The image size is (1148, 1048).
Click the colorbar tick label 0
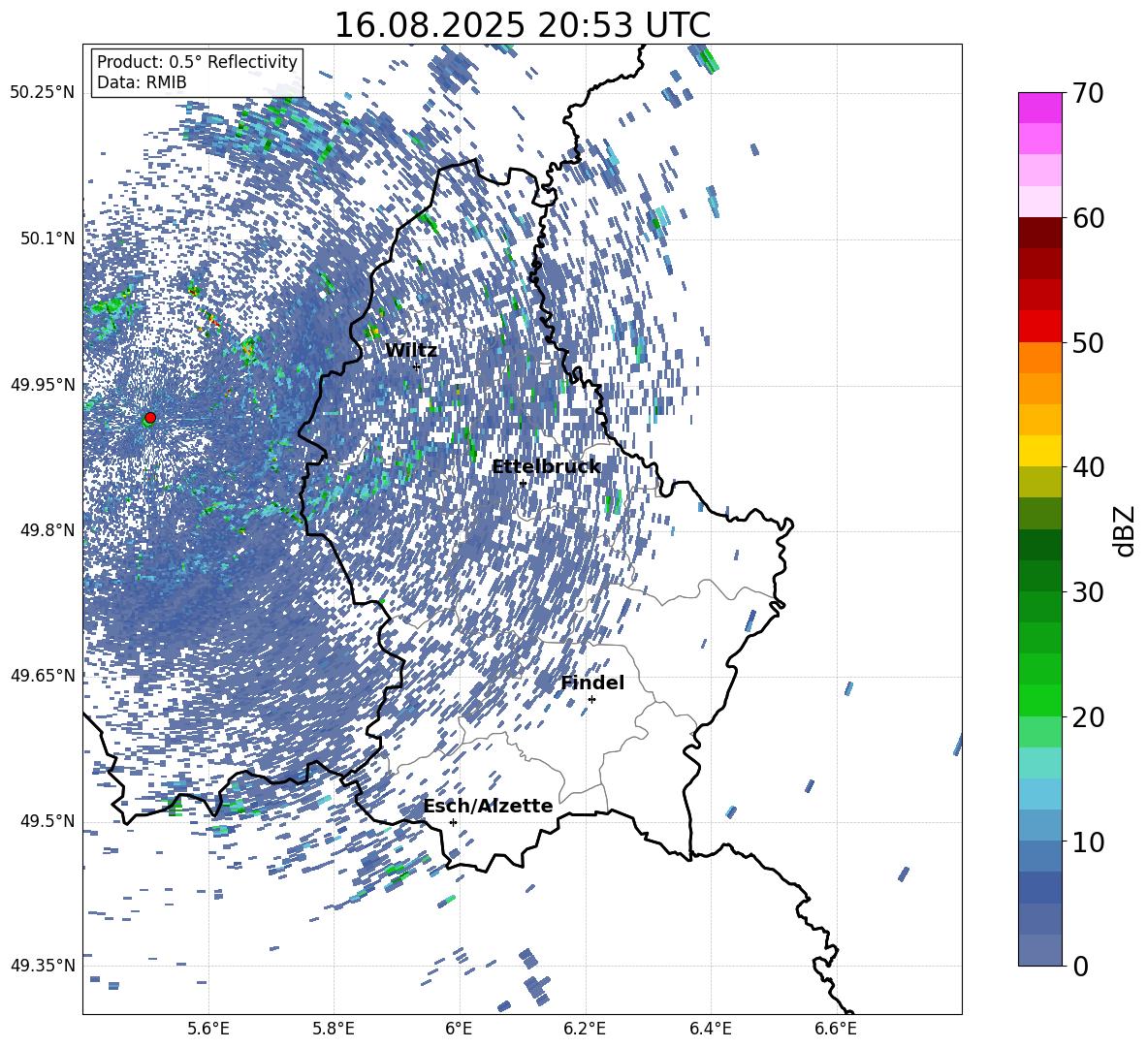tap(1080, 967)
